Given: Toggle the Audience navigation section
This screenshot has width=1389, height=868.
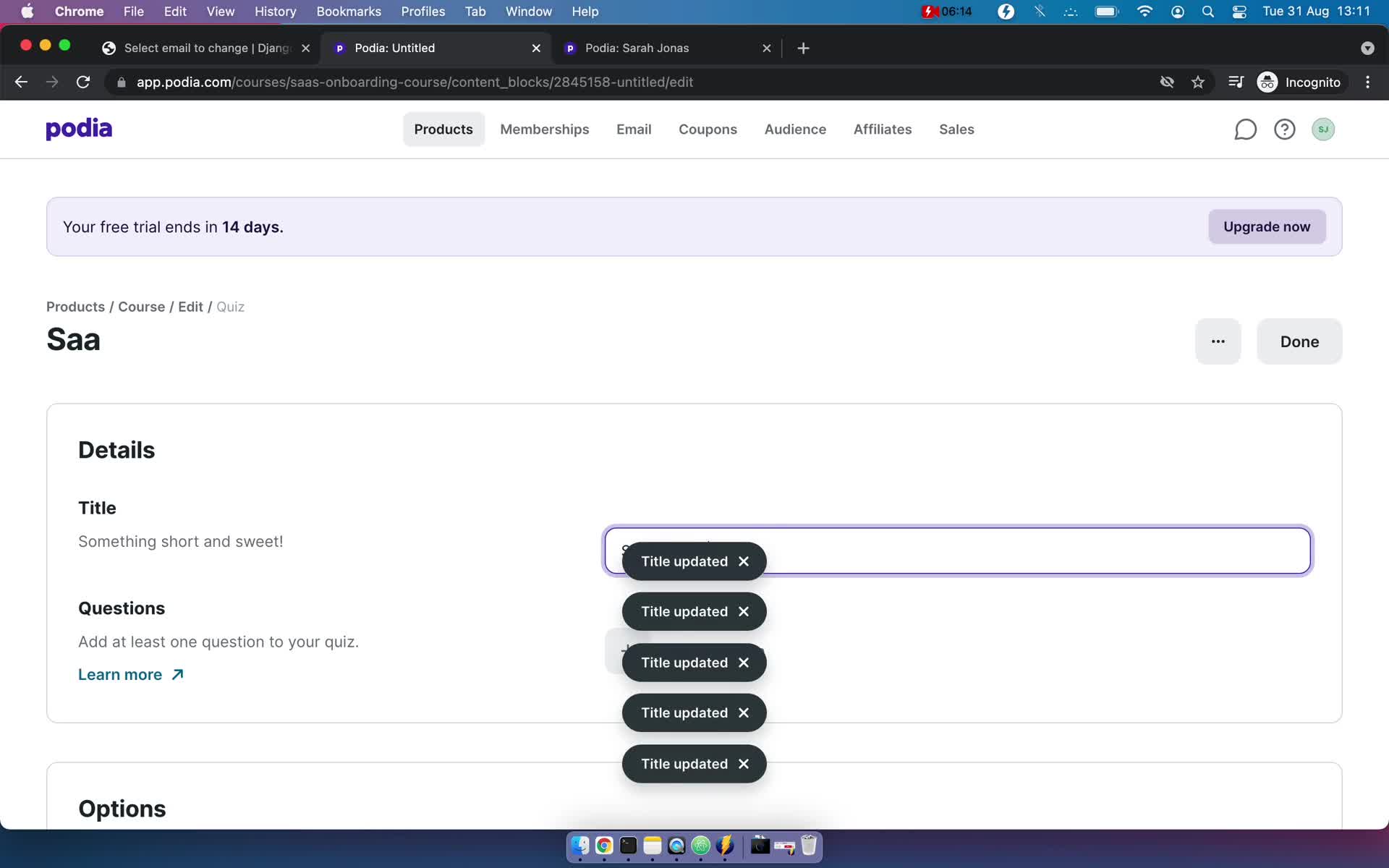Looking at the screenshot, I should point(794,128).
